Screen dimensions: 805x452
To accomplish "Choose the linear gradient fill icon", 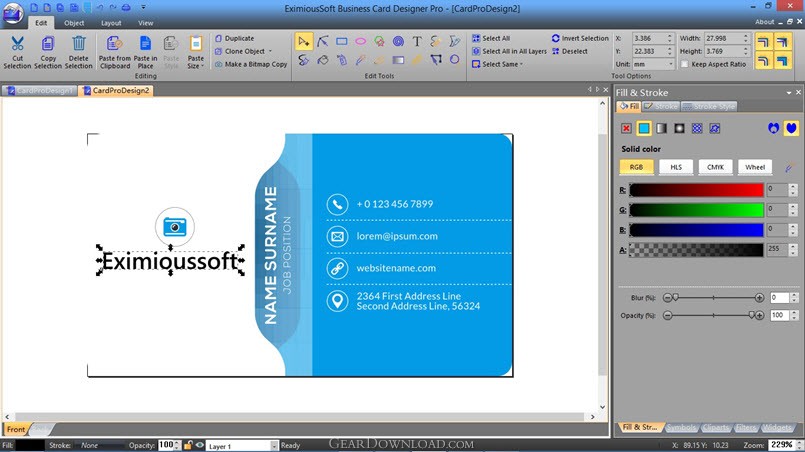I will coord(662,128).
